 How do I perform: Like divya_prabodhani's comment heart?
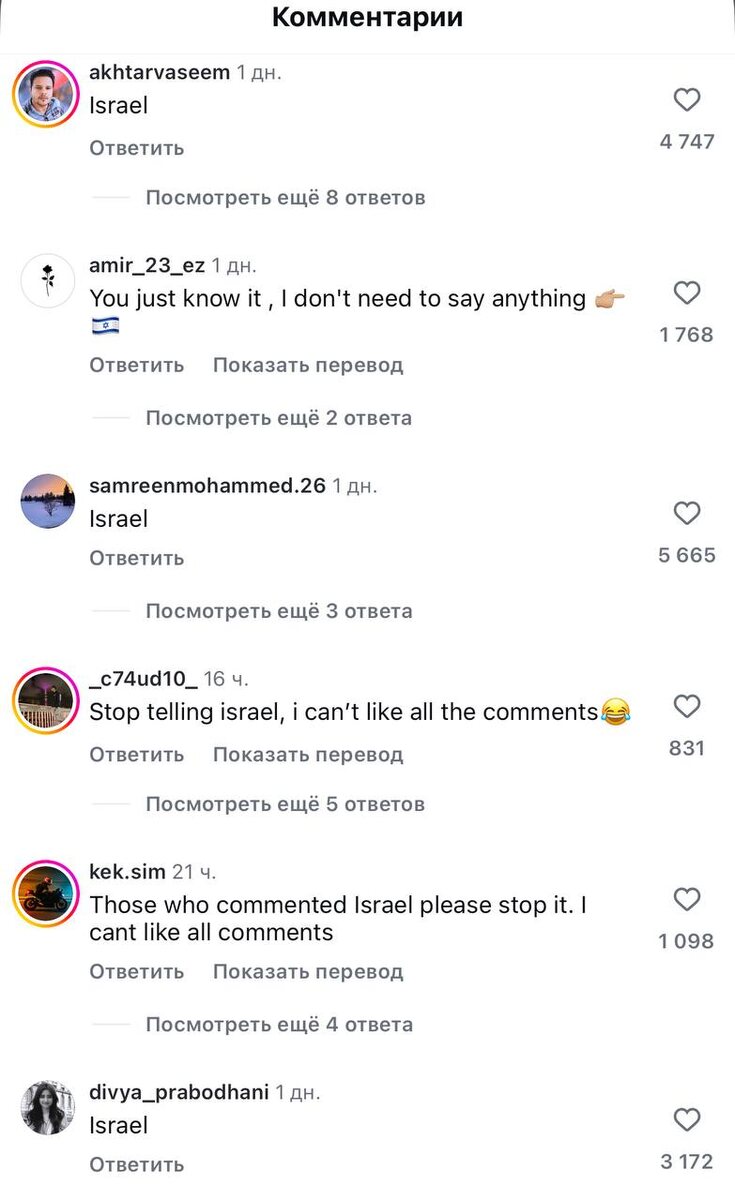[x=687, y=1119]
